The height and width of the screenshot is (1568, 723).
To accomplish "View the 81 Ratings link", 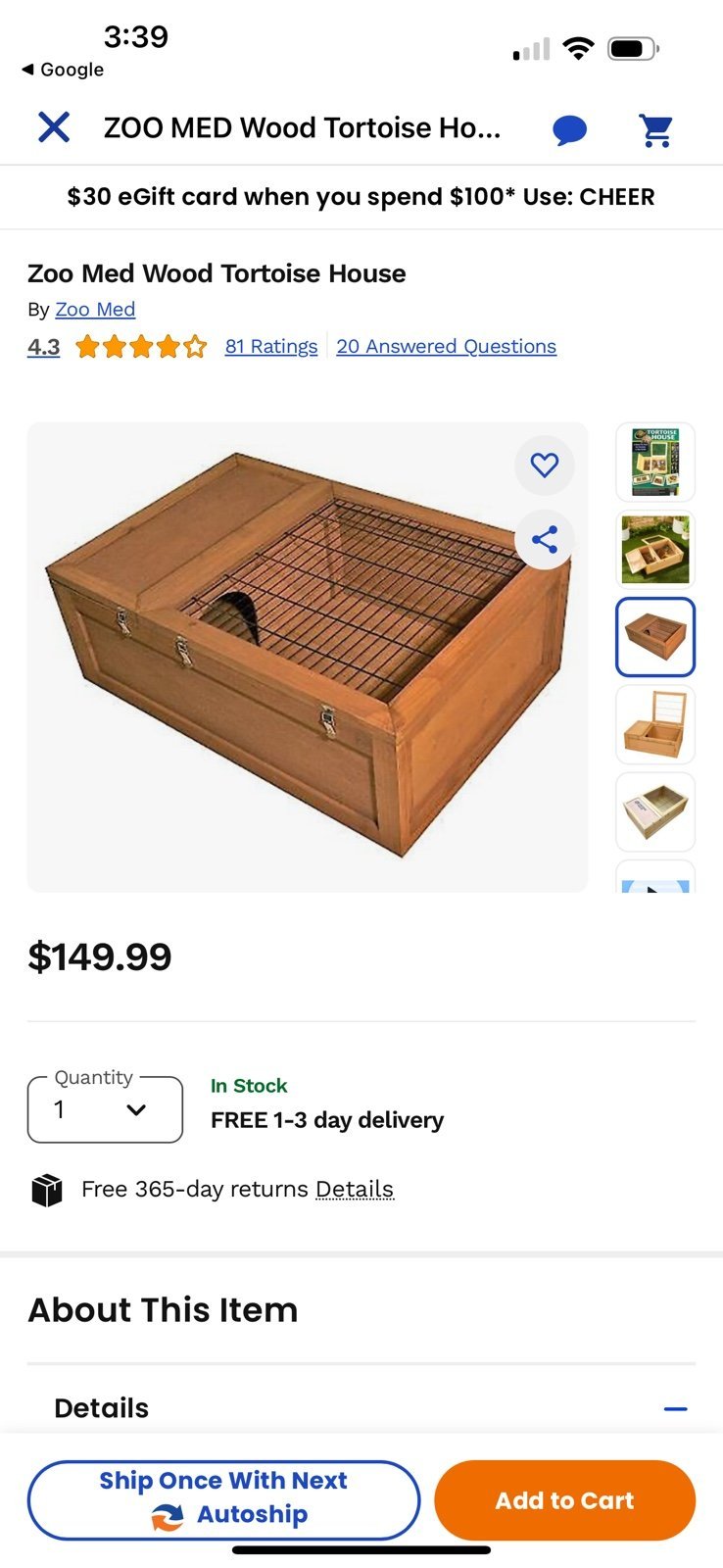I will [271, 346].
